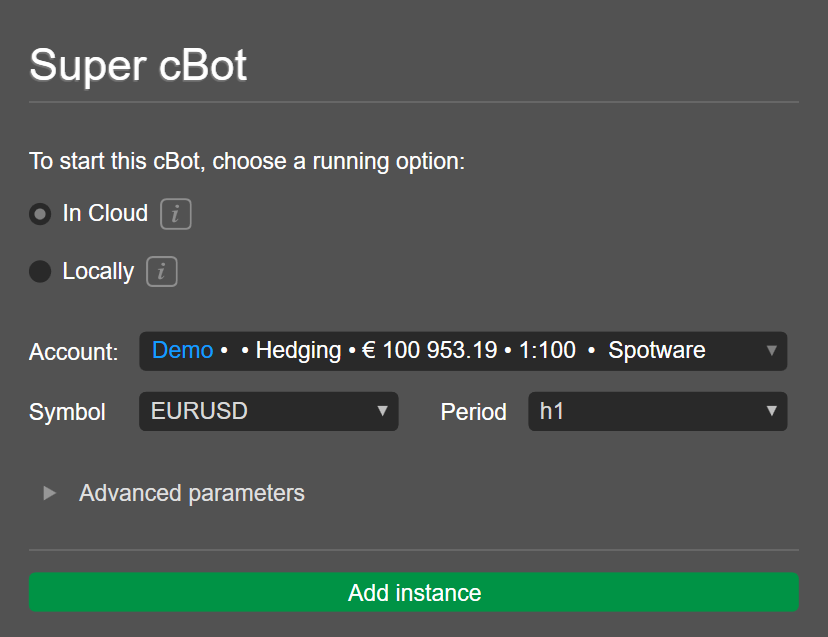828x637 pixels.
Task: Click the Super cBot title
Action: pyautogui.click(x=138, y=66)
